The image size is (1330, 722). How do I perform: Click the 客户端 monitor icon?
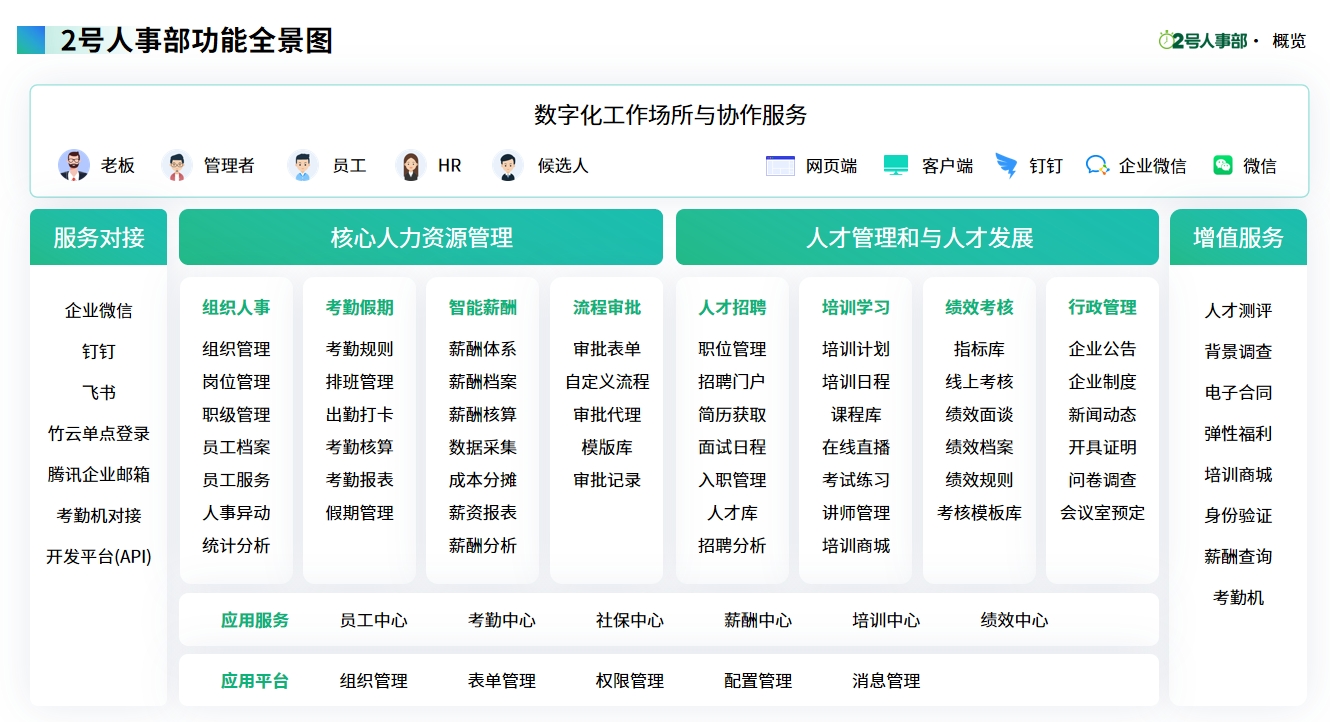click(896, 166)
